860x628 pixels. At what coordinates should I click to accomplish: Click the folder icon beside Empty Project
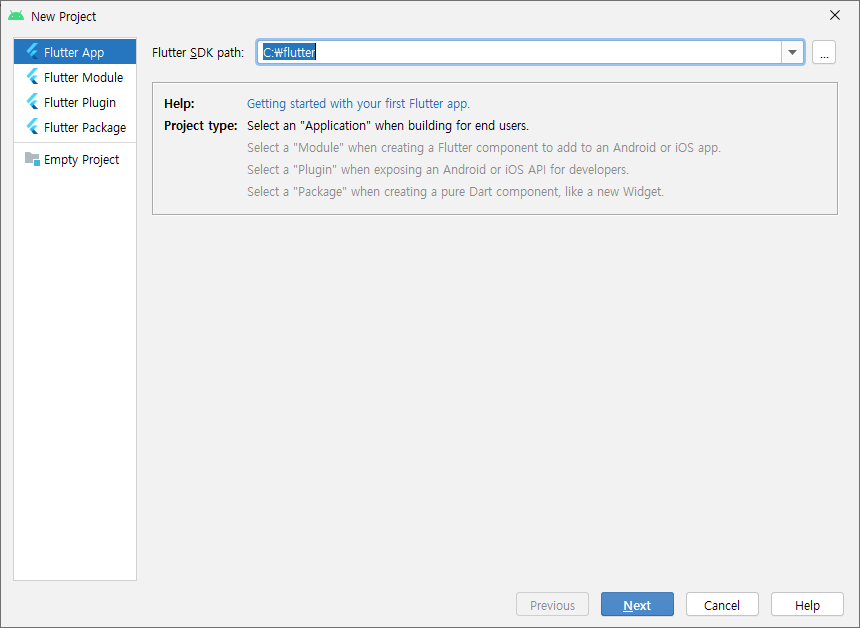[32, 159]
